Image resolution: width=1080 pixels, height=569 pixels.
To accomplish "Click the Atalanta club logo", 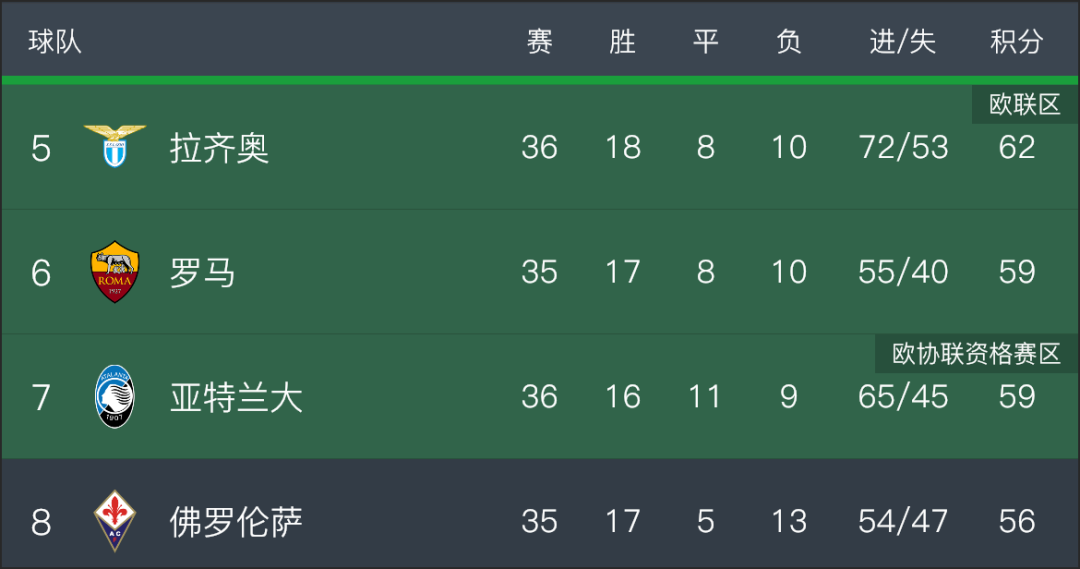I will [114, 396].
